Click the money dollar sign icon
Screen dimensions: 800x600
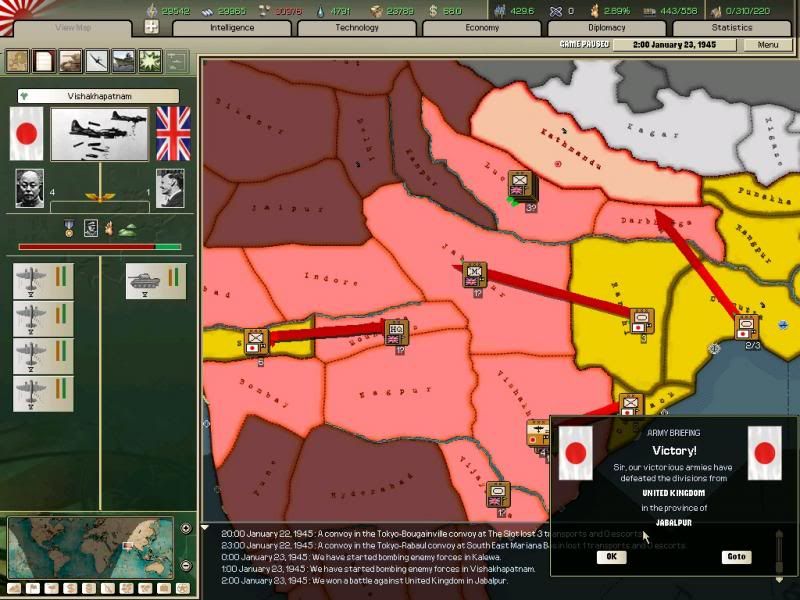pos(433,11)
